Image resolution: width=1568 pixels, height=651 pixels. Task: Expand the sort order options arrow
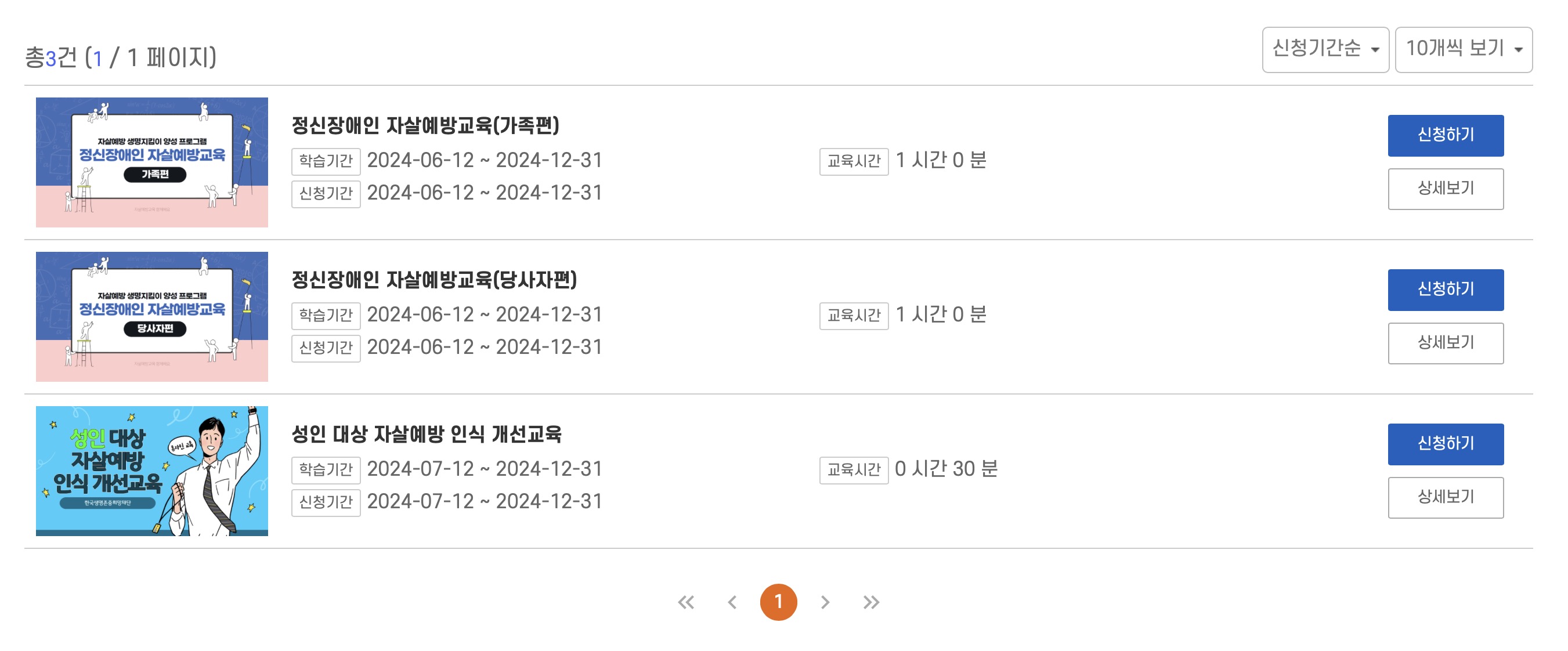coord(1375,51)
